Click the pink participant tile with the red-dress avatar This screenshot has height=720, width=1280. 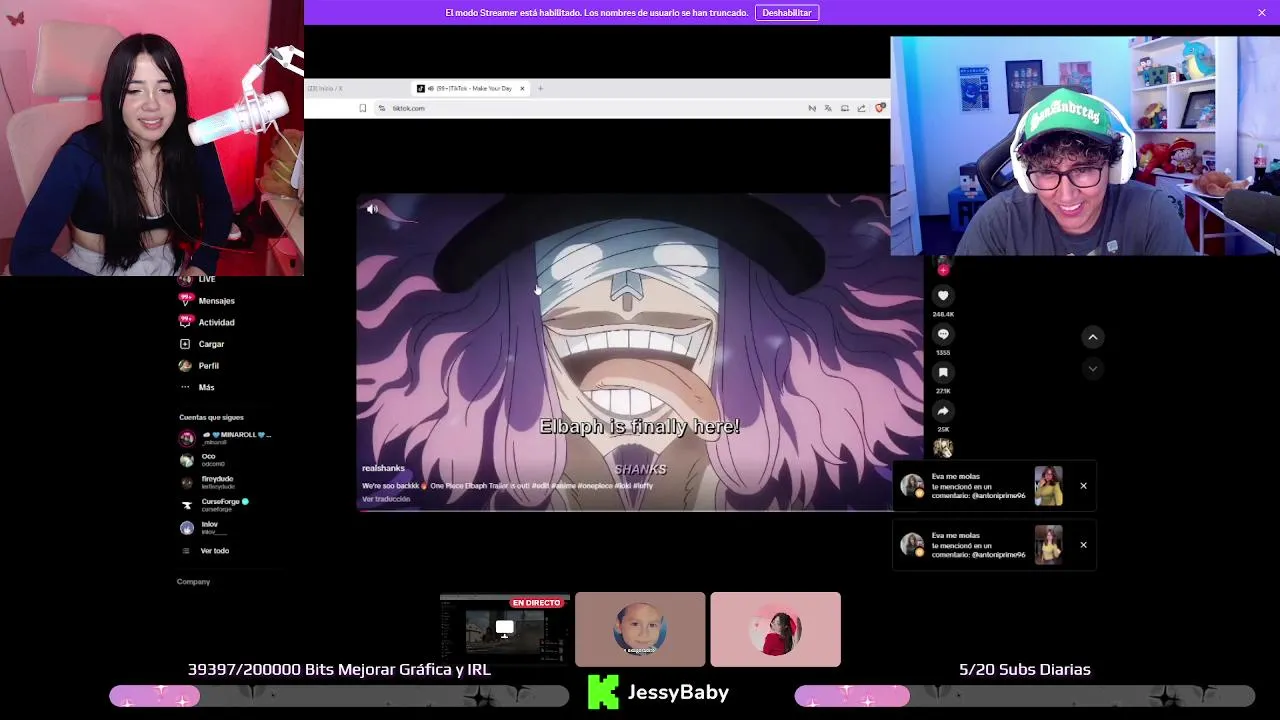(x=775, y=629)
